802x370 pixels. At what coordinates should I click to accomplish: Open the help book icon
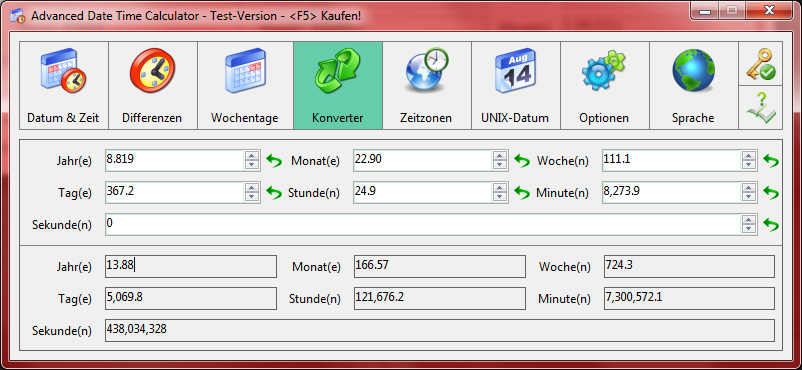pos(761,107)
